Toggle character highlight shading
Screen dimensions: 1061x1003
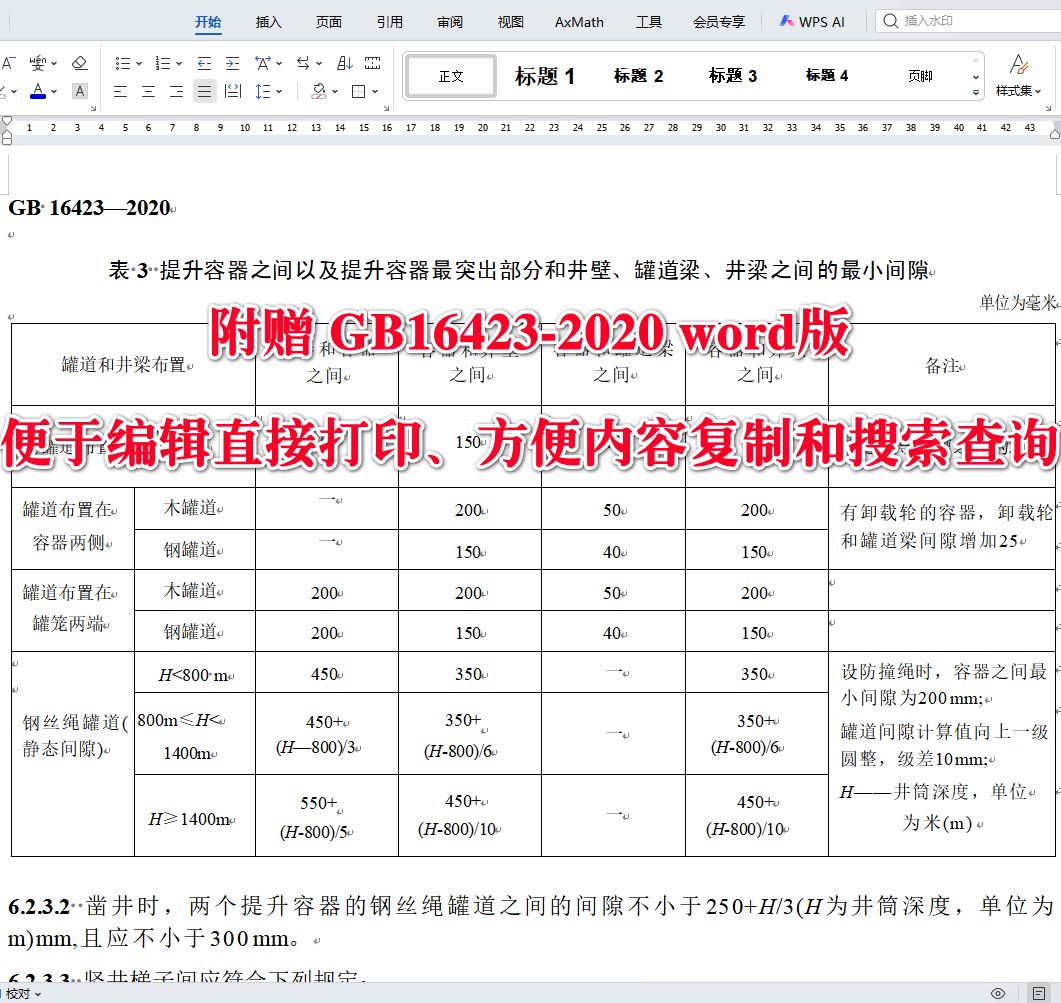(x=78, y=91)
